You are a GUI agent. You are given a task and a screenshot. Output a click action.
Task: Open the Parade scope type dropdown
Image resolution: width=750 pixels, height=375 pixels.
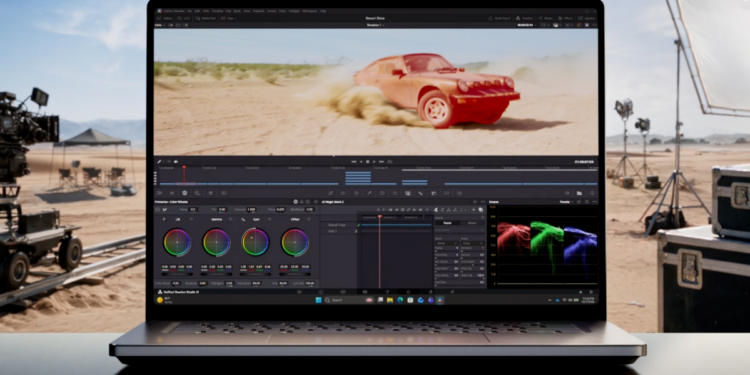(566, 202)
